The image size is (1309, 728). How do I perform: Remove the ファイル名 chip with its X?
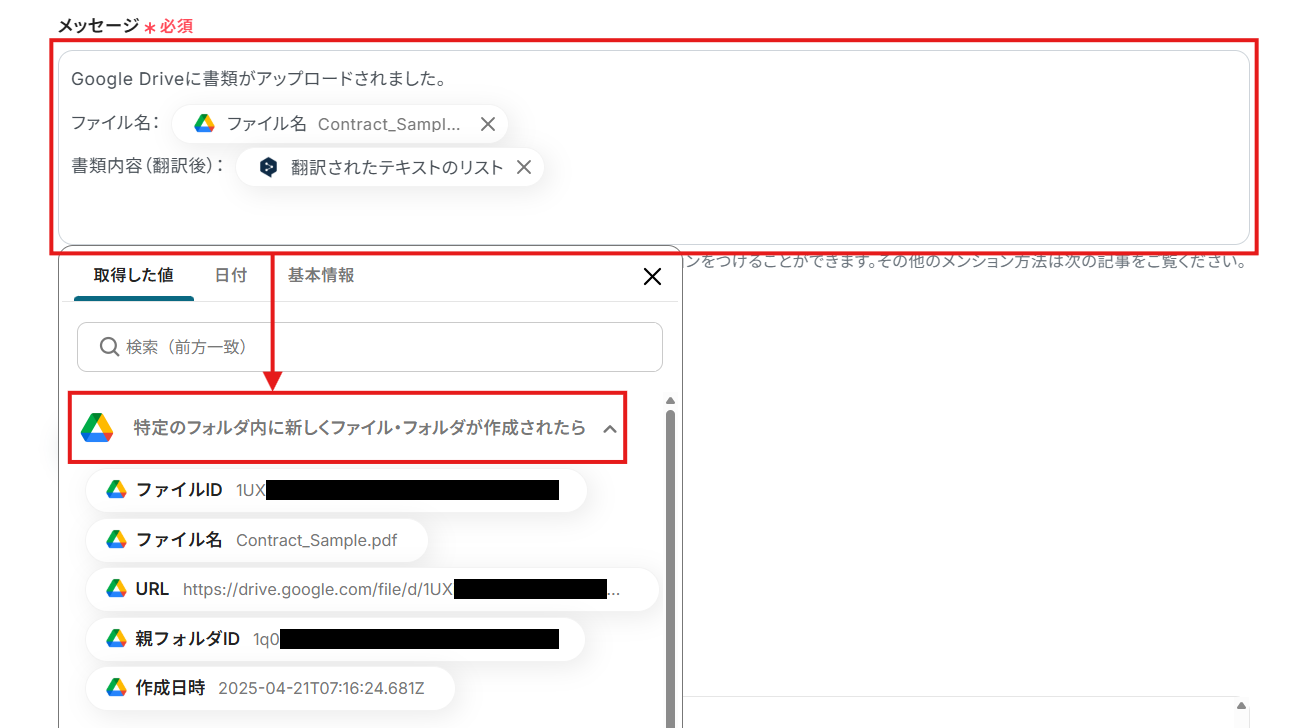[488, 122]
